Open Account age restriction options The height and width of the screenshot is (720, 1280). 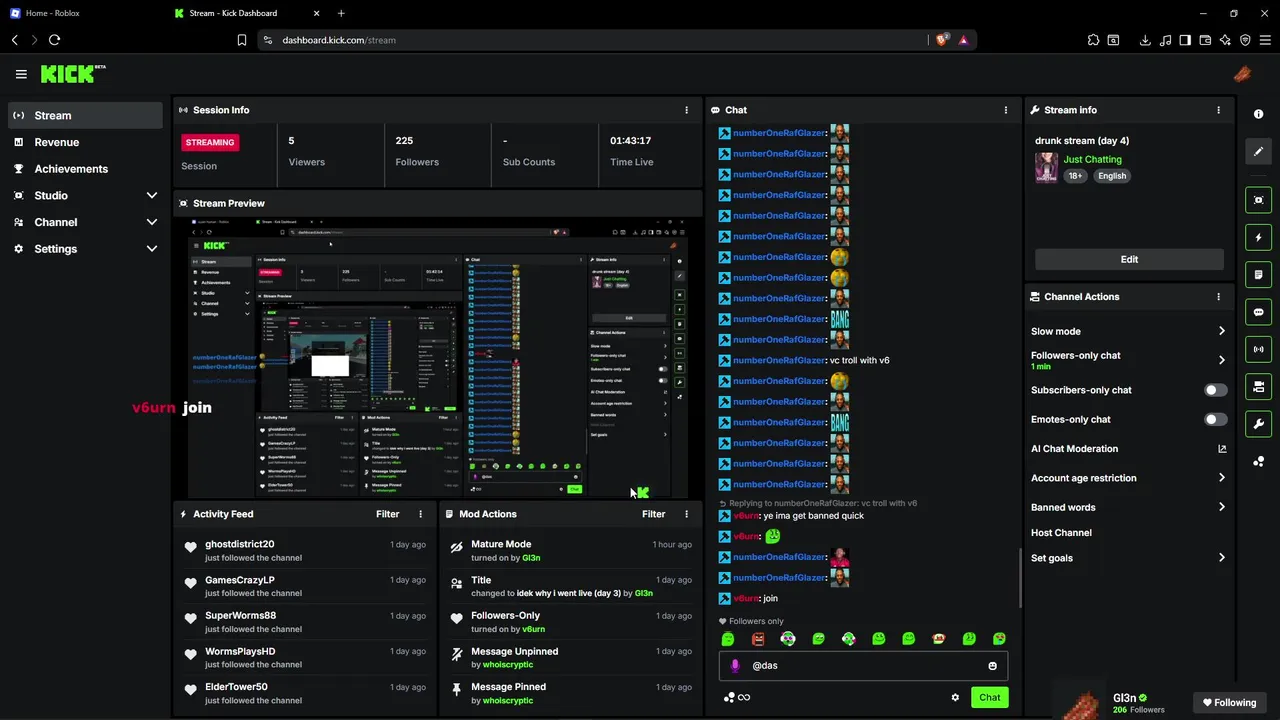tap(1128, 478)
